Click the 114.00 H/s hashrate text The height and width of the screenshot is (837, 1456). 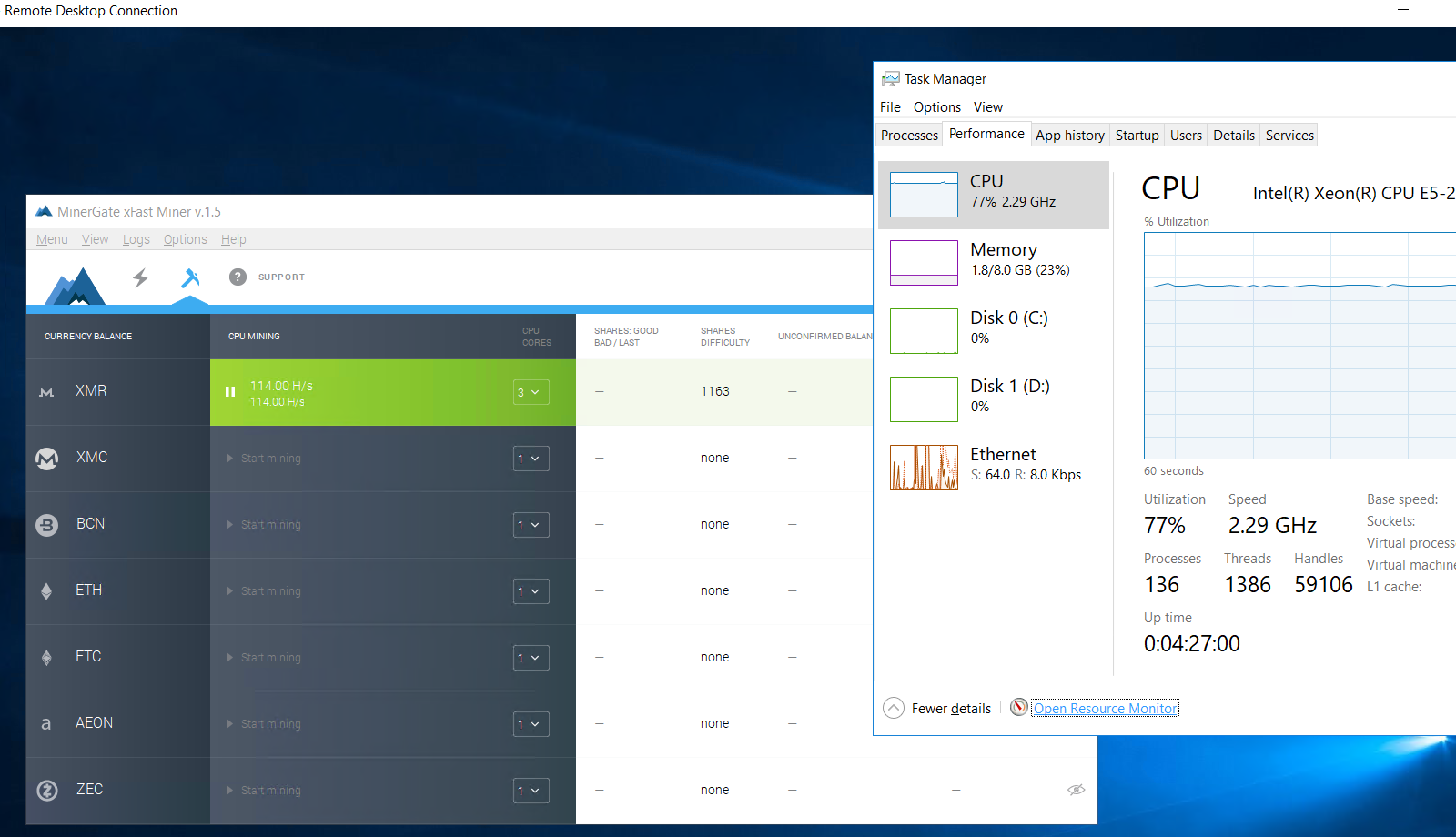click(x=282, y=386)
